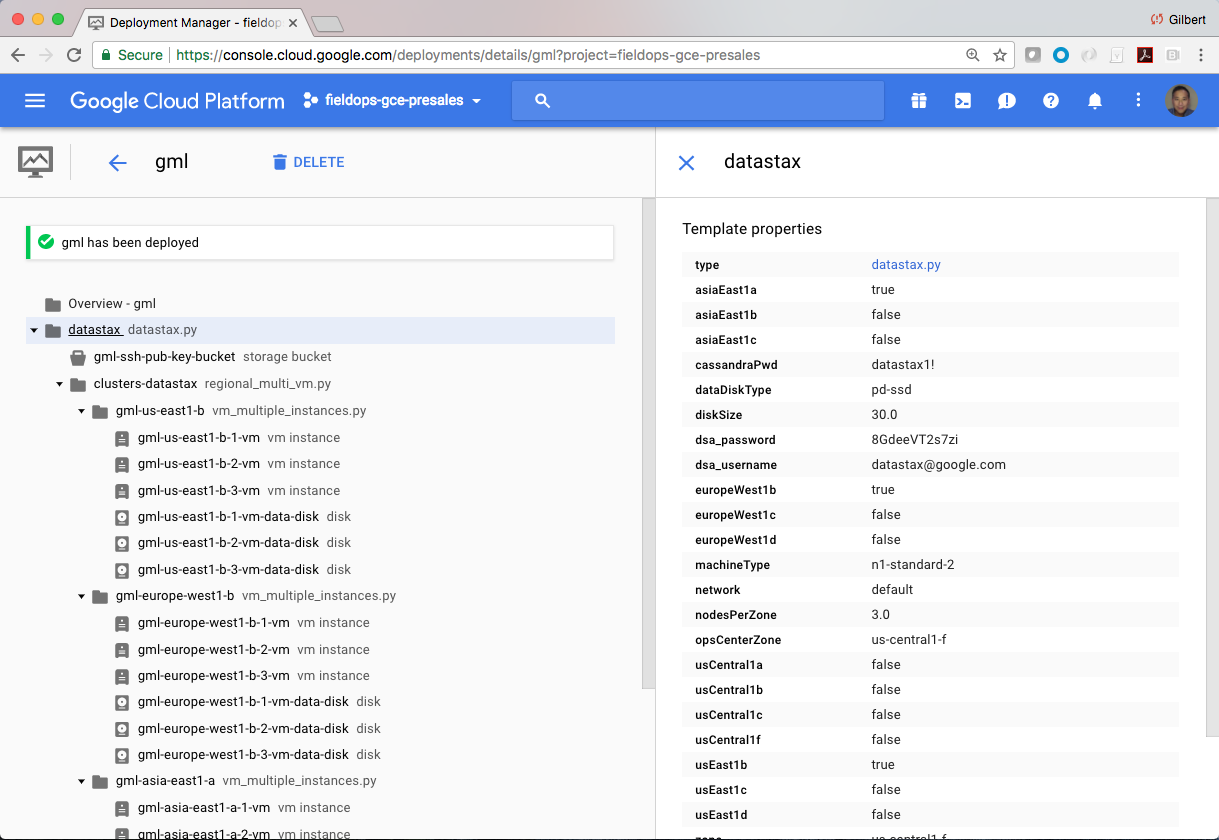Image resolution: width=1219 pixels, height=840 pixels.
Task: Select gml-europe-west1-b-3-vm instance
Action: (214, 676)
